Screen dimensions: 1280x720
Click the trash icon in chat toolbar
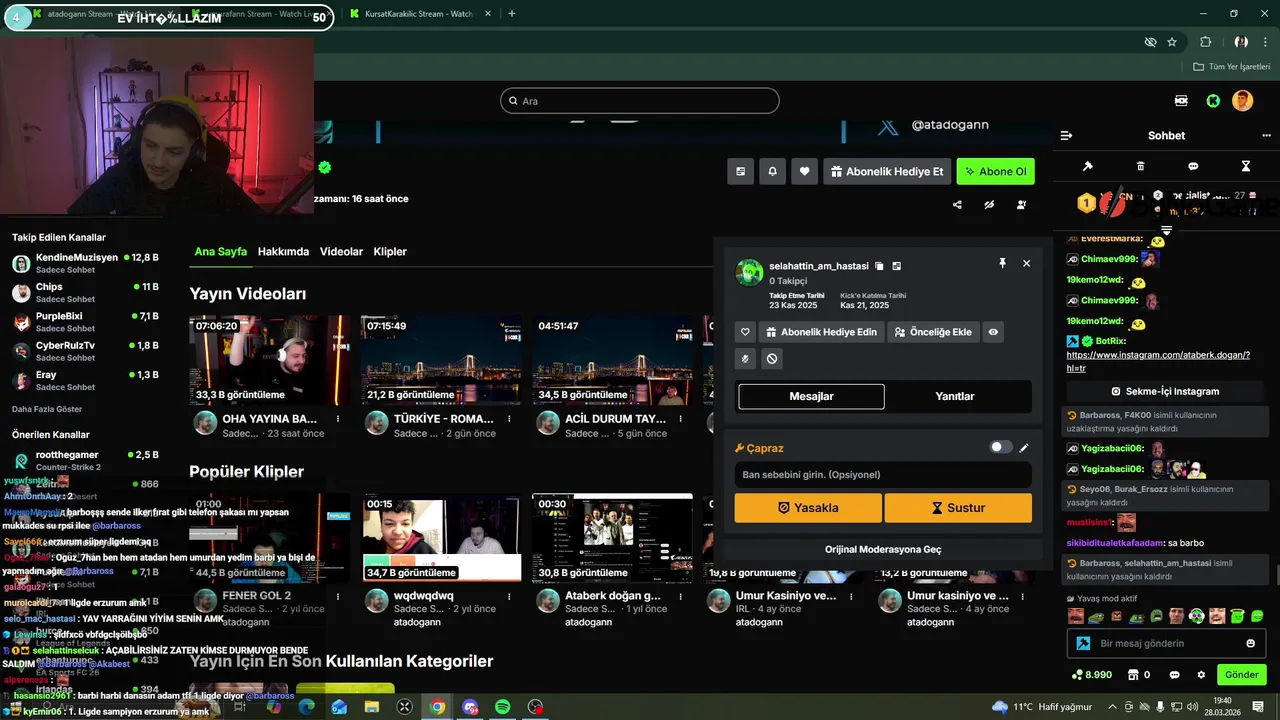point(1141,166)
